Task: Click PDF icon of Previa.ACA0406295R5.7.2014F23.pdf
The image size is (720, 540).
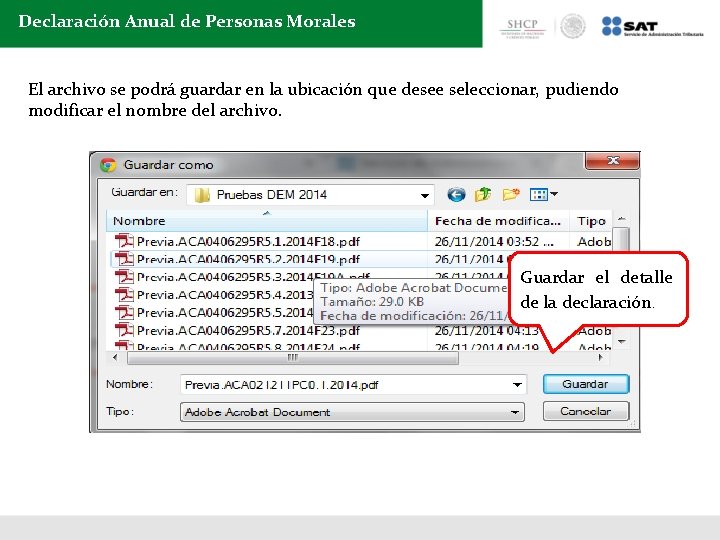Action: click(x=124, y=330)
